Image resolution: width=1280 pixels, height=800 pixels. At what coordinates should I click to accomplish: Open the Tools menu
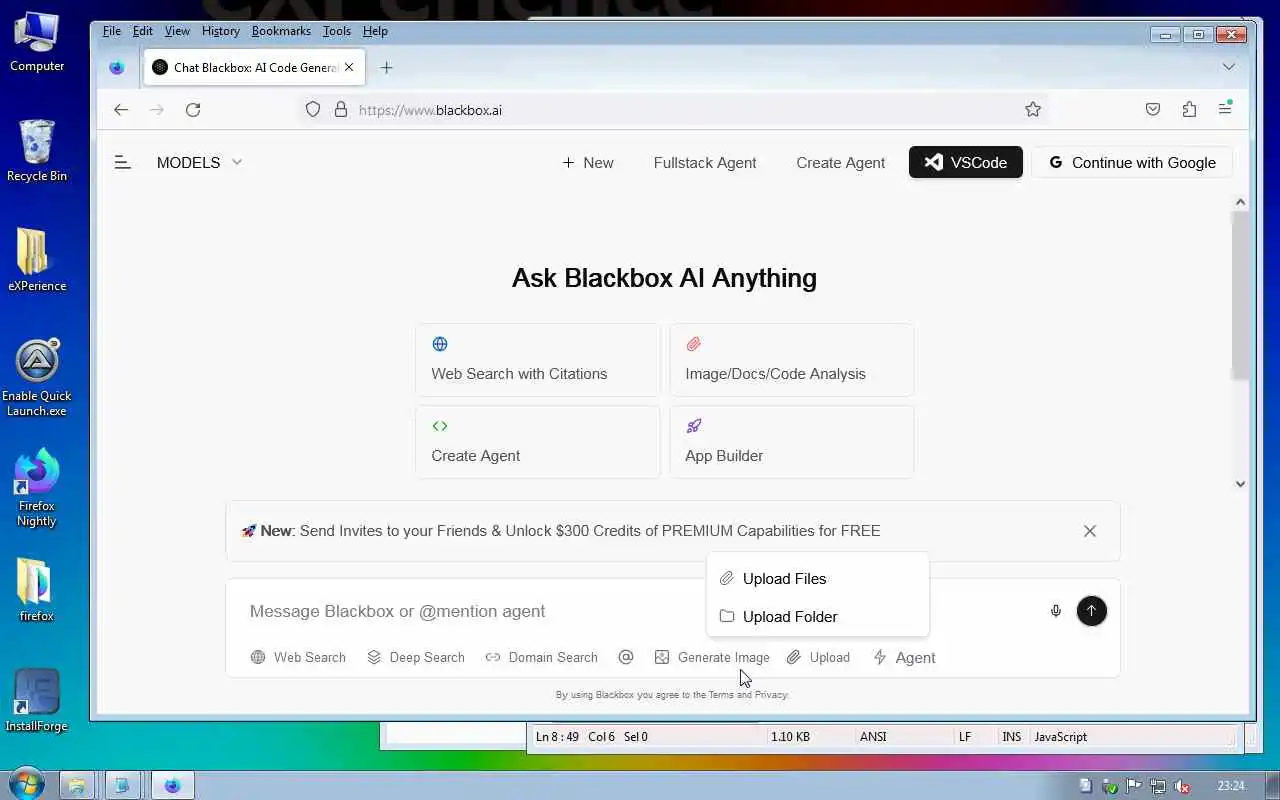tap(337, 31)
